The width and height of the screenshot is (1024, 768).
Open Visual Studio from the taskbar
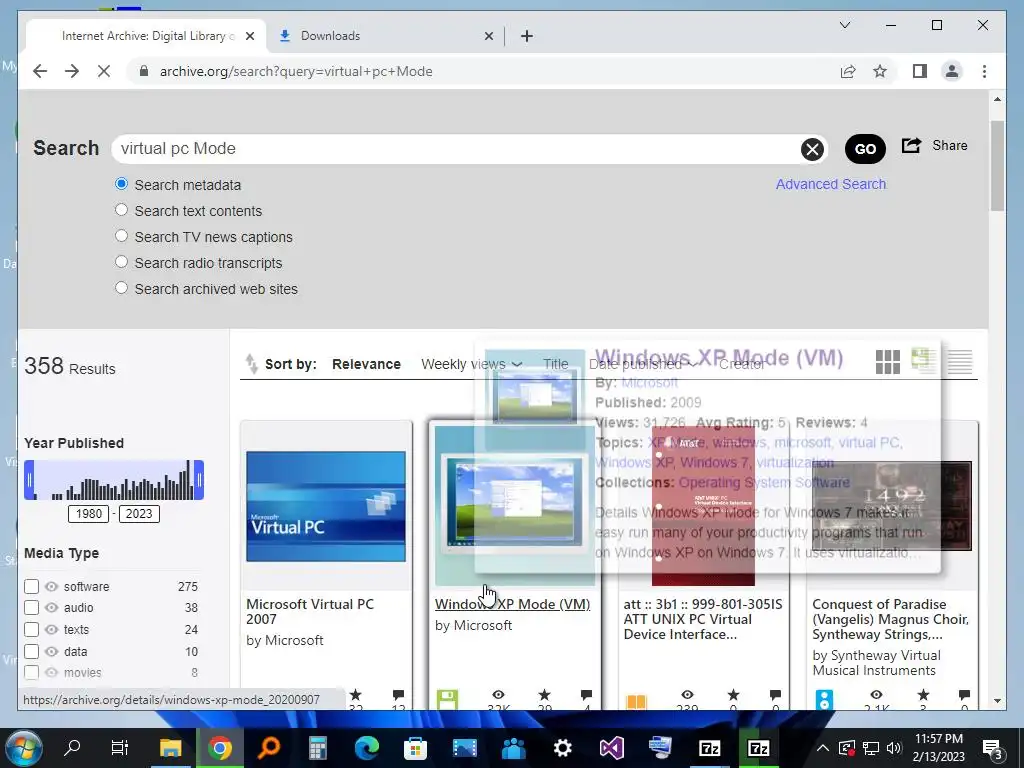pos(611,748)
